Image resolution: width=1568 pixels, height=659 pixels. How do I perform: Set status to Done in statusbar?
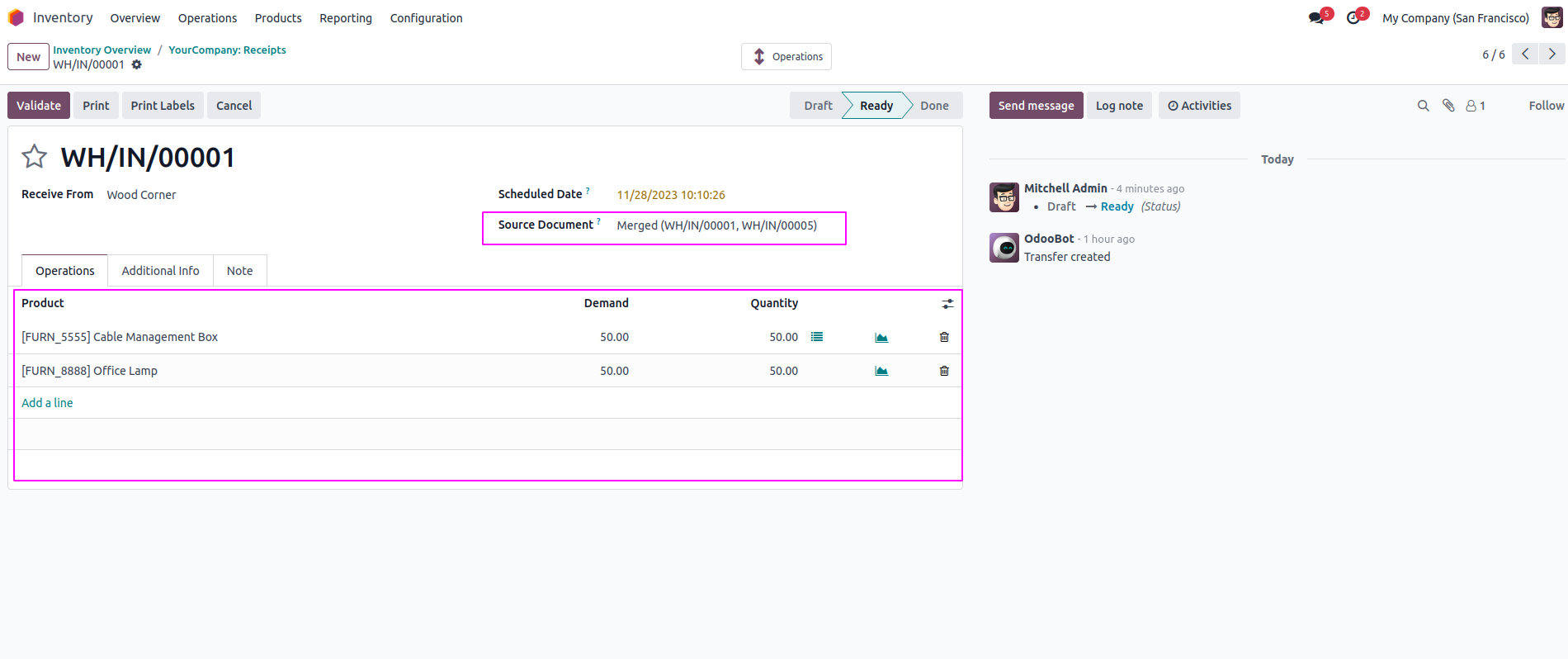[934, 106]
